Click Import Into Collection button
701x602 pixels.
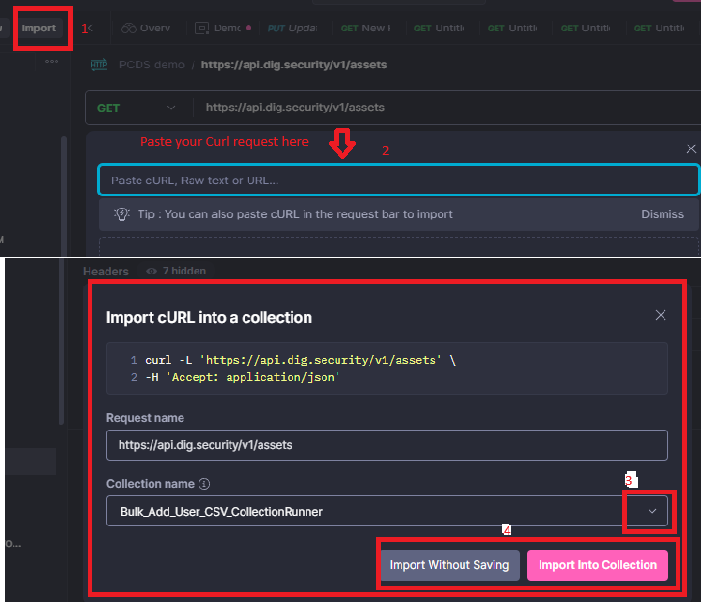point(597,565)
